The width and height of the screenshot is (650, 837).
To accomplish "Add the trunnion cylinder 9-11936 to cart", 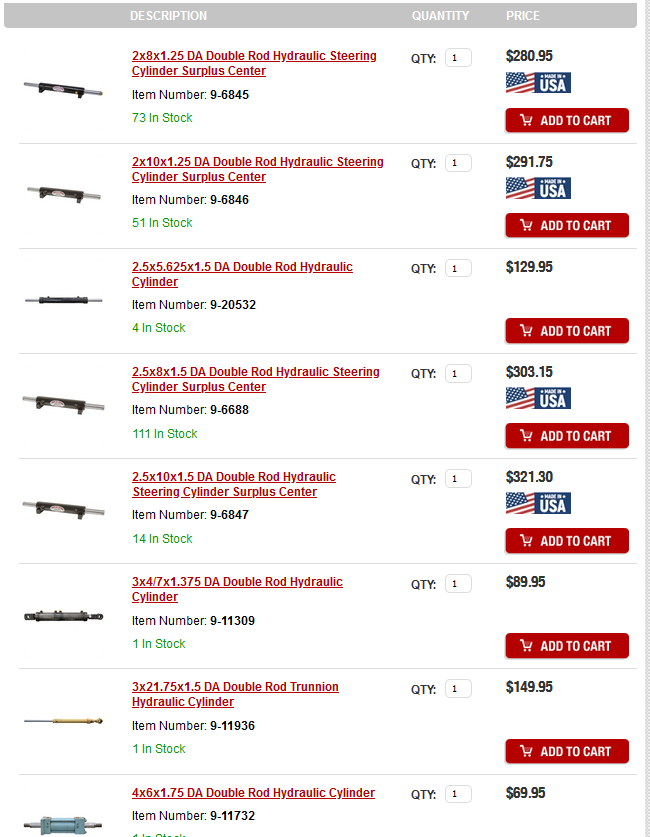I will click(x=567, y=751).
